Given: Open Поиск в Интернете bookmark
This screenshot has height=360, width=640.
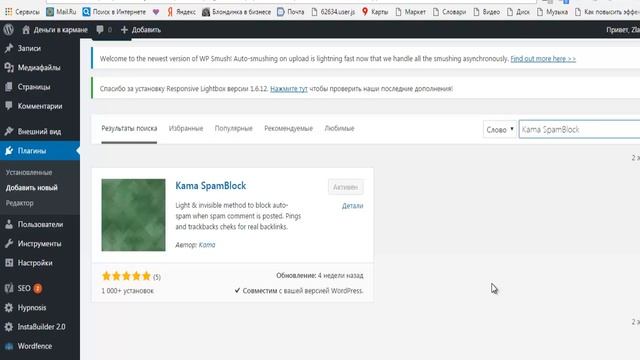Looking at the screenshot, I should pyautogui.click(x=114, y=12).
